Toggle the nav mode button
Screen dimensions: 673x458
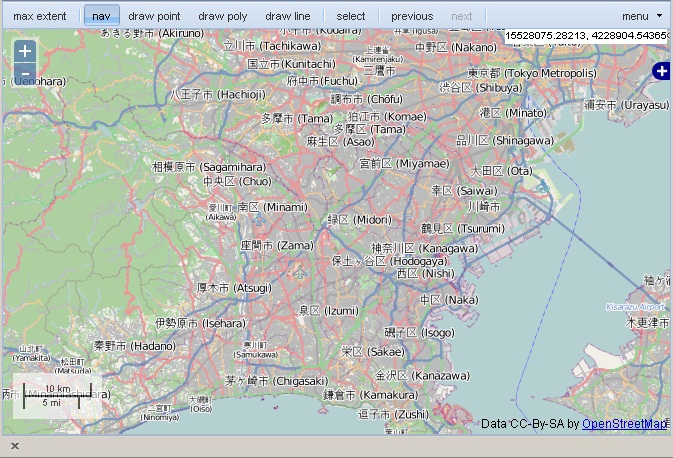pos(101,16)
